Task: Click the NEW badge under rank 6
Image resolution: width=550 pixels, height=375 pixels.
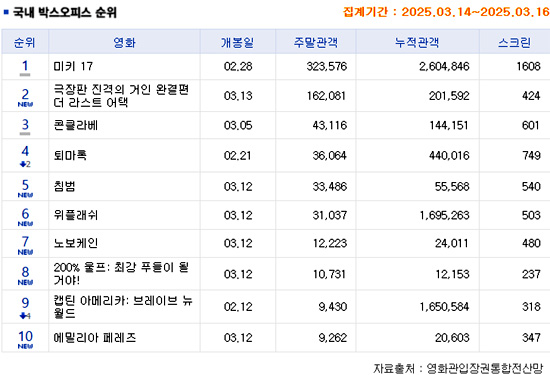Action: click(25, 224)
